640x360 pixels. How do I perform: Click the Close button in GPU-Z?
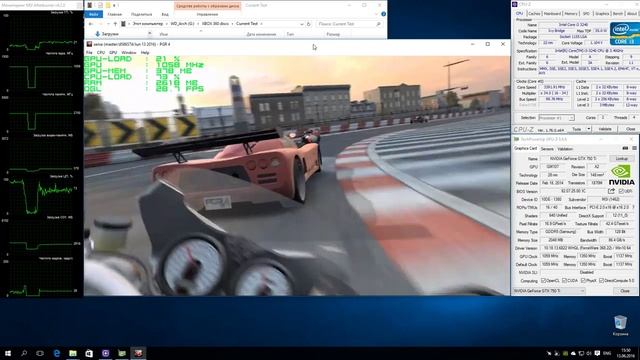click(x=625, y=291)
